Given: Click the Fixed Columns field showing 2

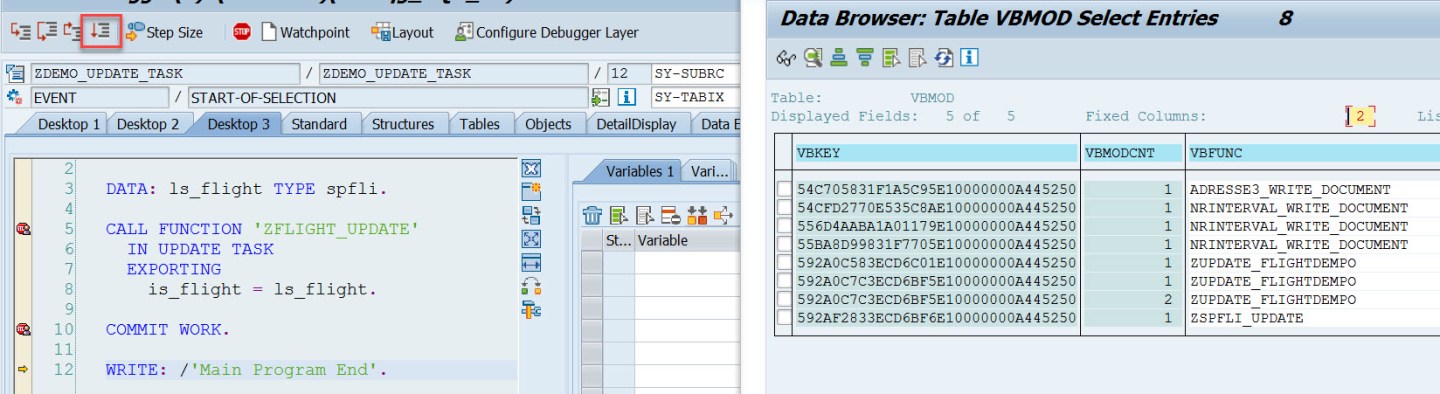Looking at the screenshot, I should point(1360,116).
